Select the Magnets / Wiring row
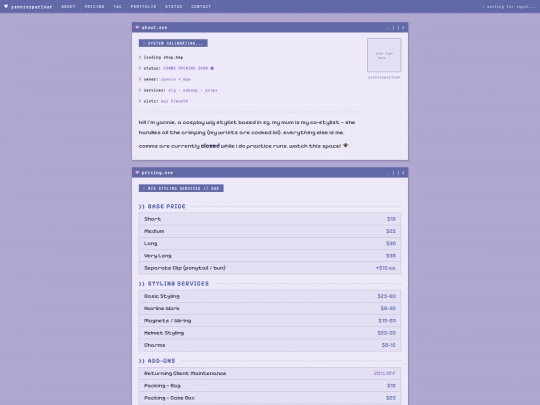This screenshot has width=540, height=405. [270, 321]
